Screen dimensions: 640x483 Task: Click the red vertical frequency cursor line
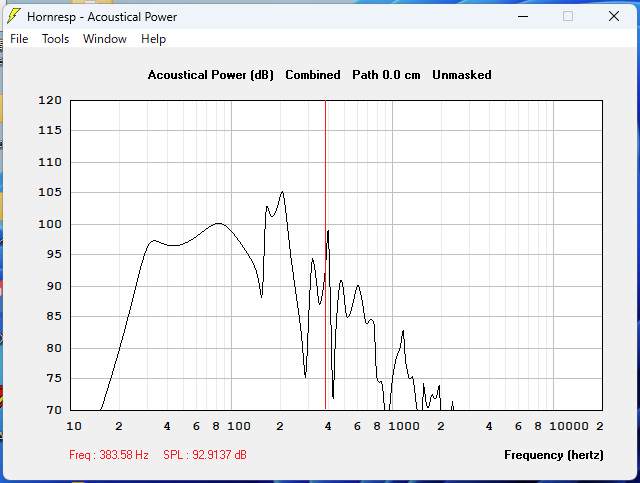point(325,253)
